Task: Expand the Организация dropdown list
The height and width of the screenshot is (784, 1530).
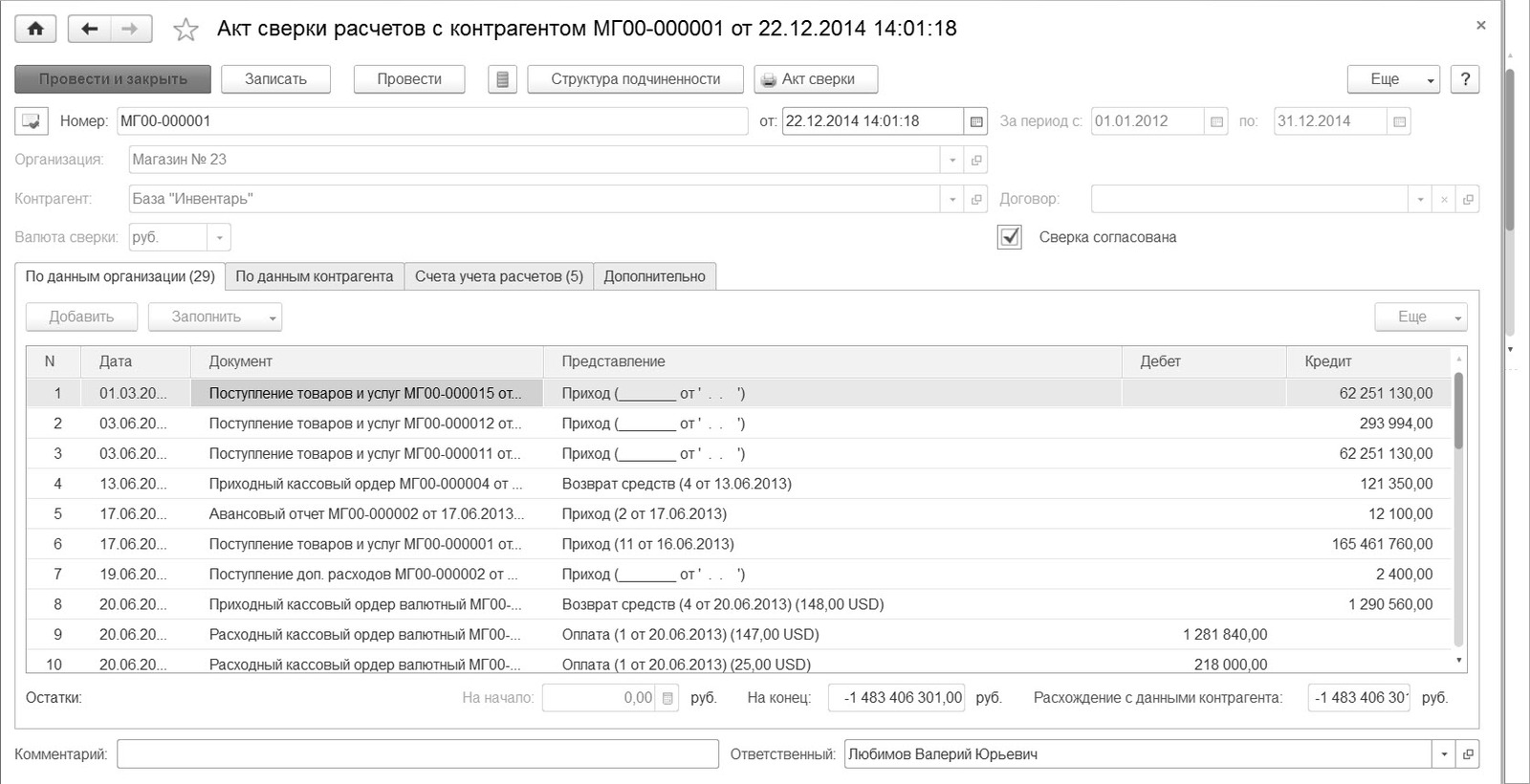Action: pyautogui.click(x=952, y=160)
